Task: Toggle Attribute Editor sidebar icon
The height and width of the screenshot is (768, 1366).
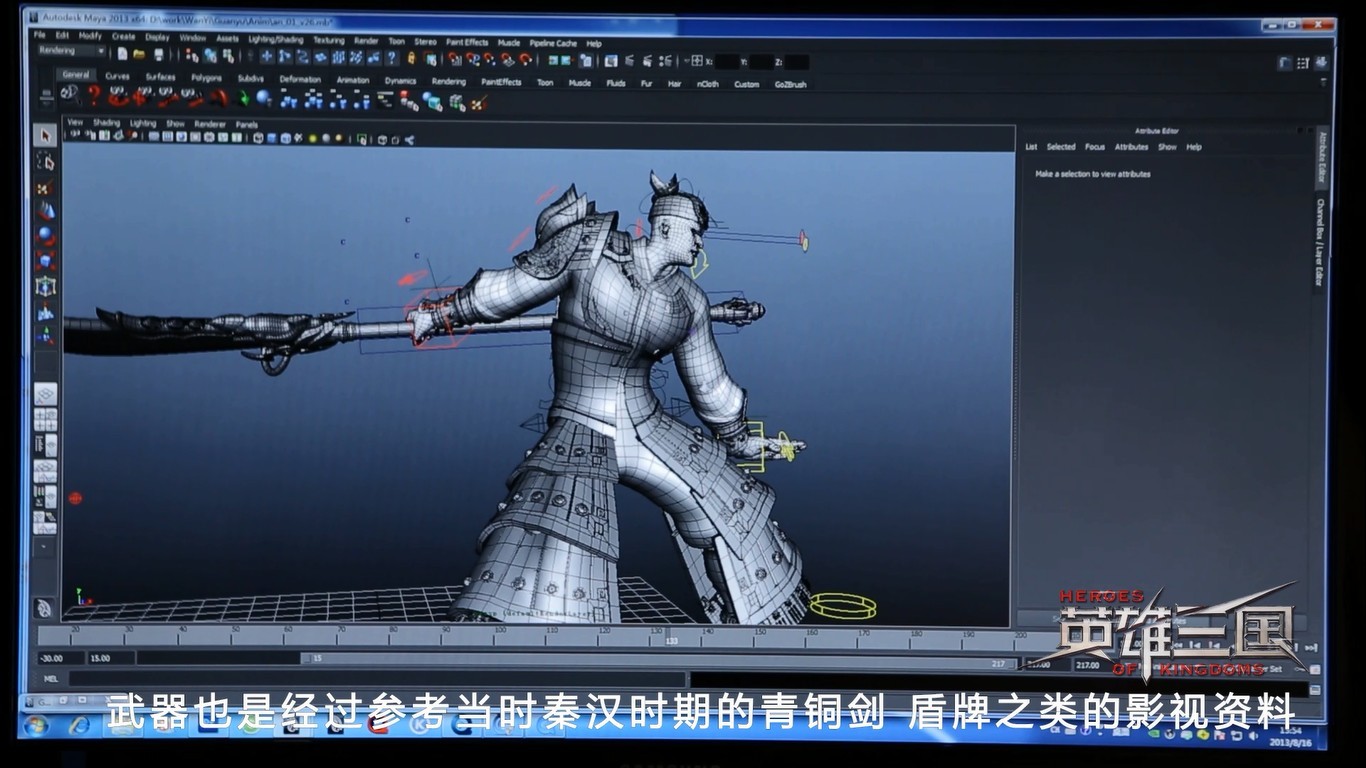Action: [1284, 63]
